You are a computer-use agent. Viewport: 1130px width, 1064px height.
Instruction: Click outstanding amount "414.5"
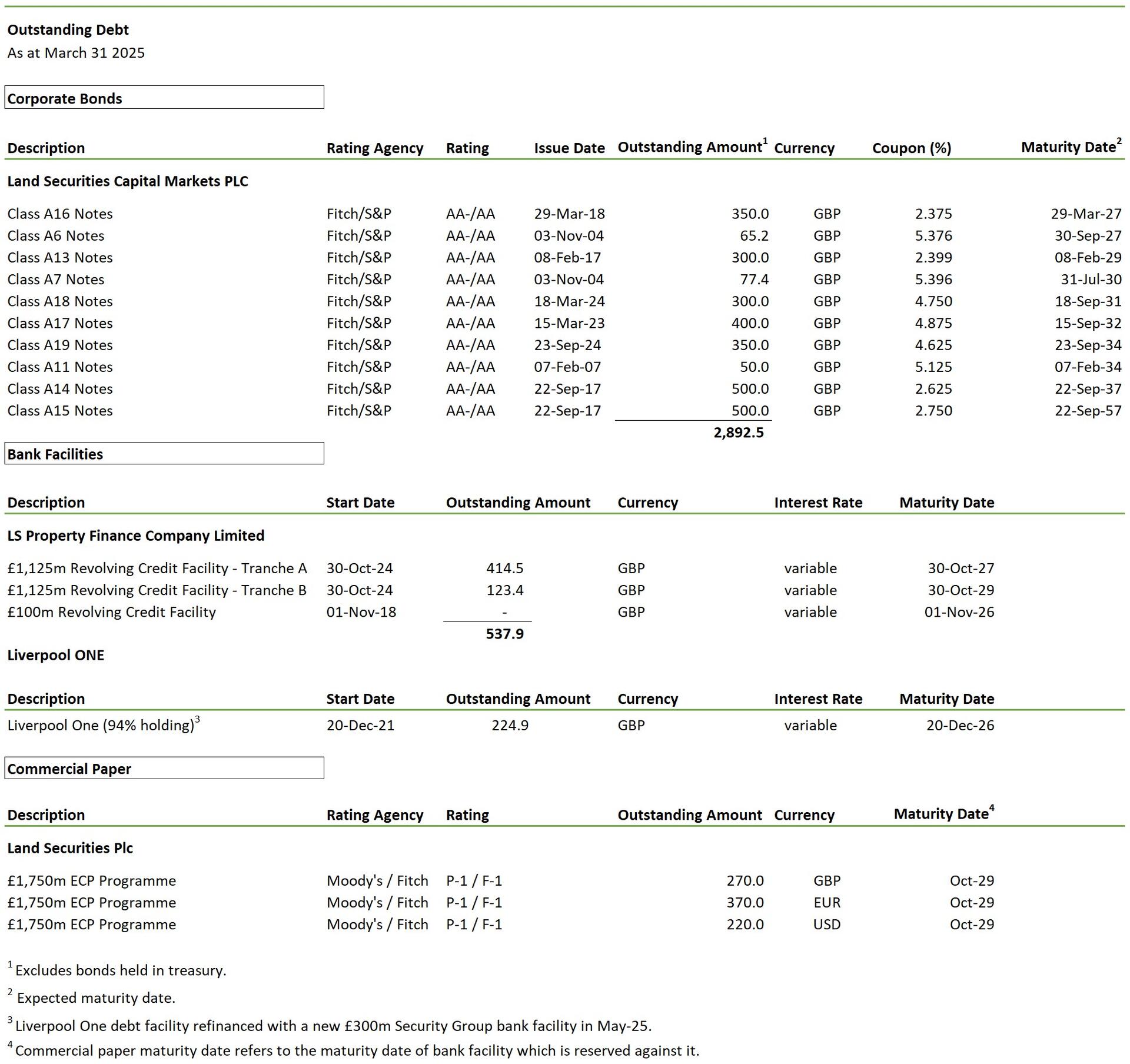[x=505, y=568]
